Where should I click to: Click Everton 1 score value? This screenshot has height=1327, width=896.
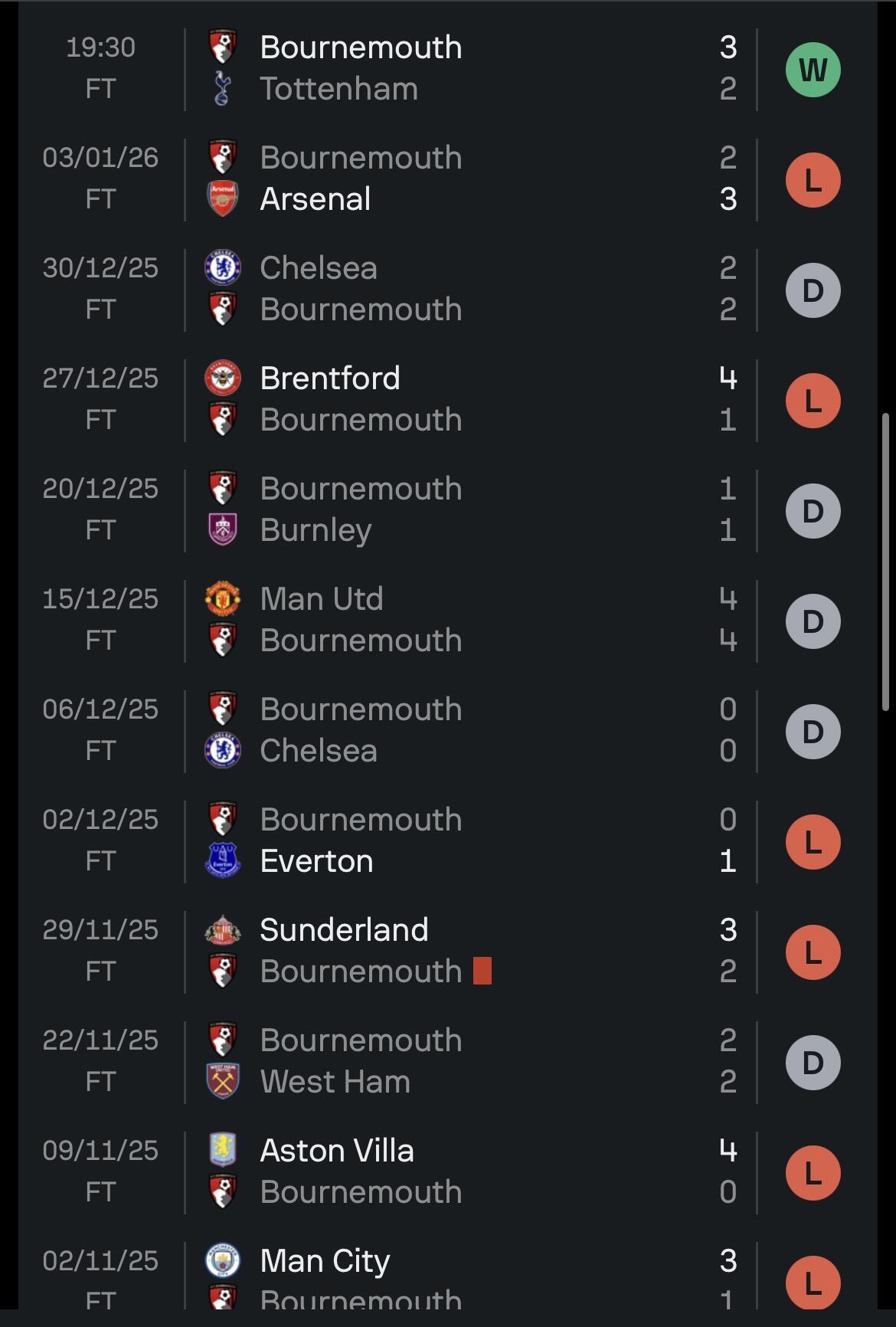728,861
